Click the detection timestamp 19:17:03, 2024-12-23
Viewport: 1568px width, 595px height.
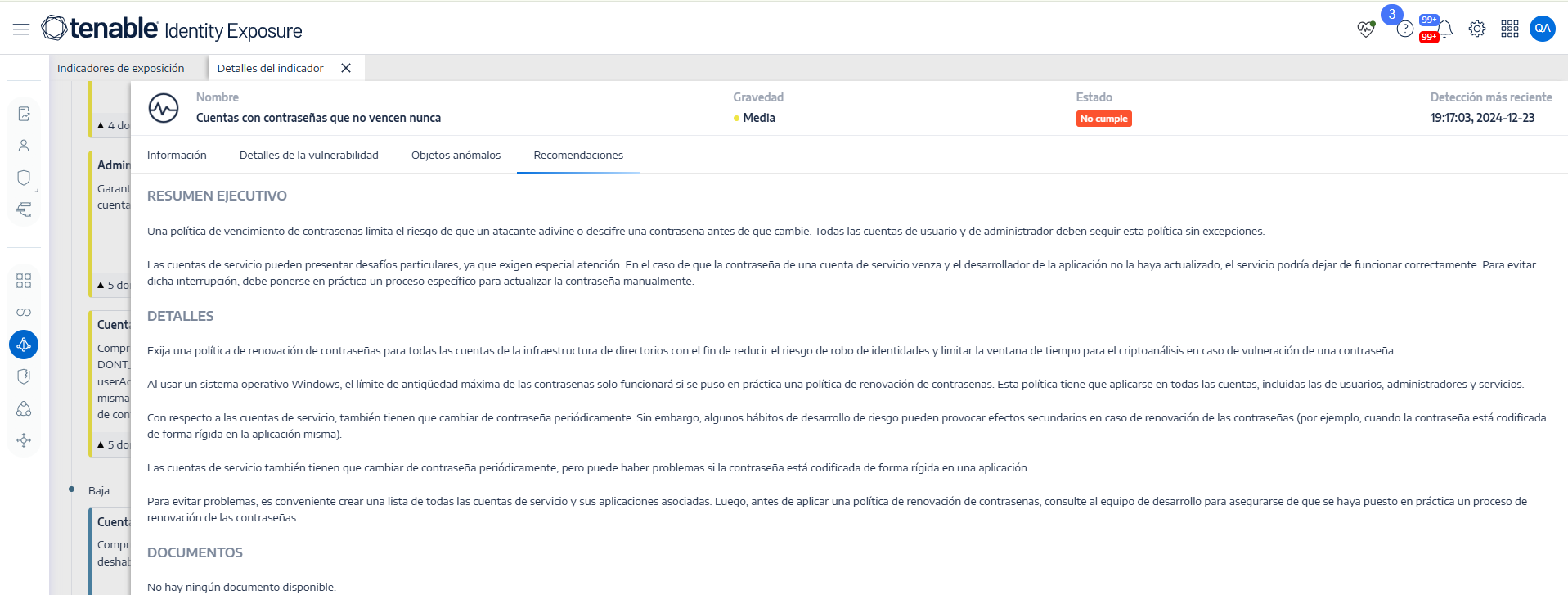1482,118
